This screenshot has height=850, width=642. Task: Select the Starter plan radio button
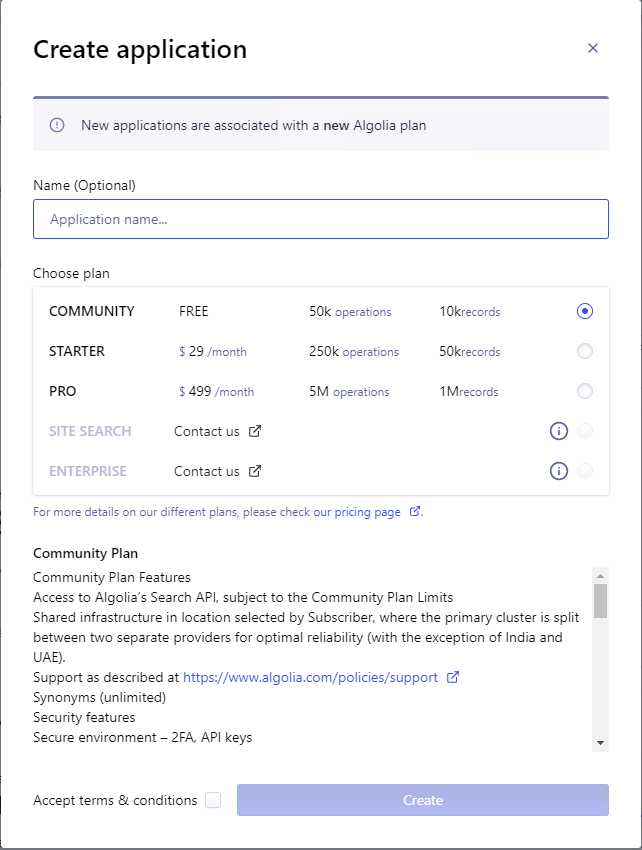(585, 351)
